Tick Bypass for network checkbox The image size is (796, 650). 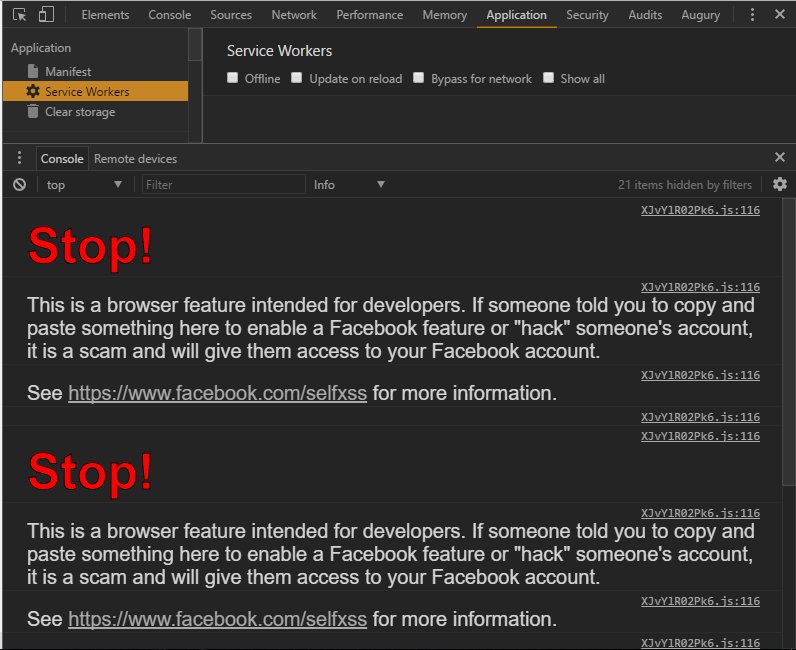click(418, 78)
